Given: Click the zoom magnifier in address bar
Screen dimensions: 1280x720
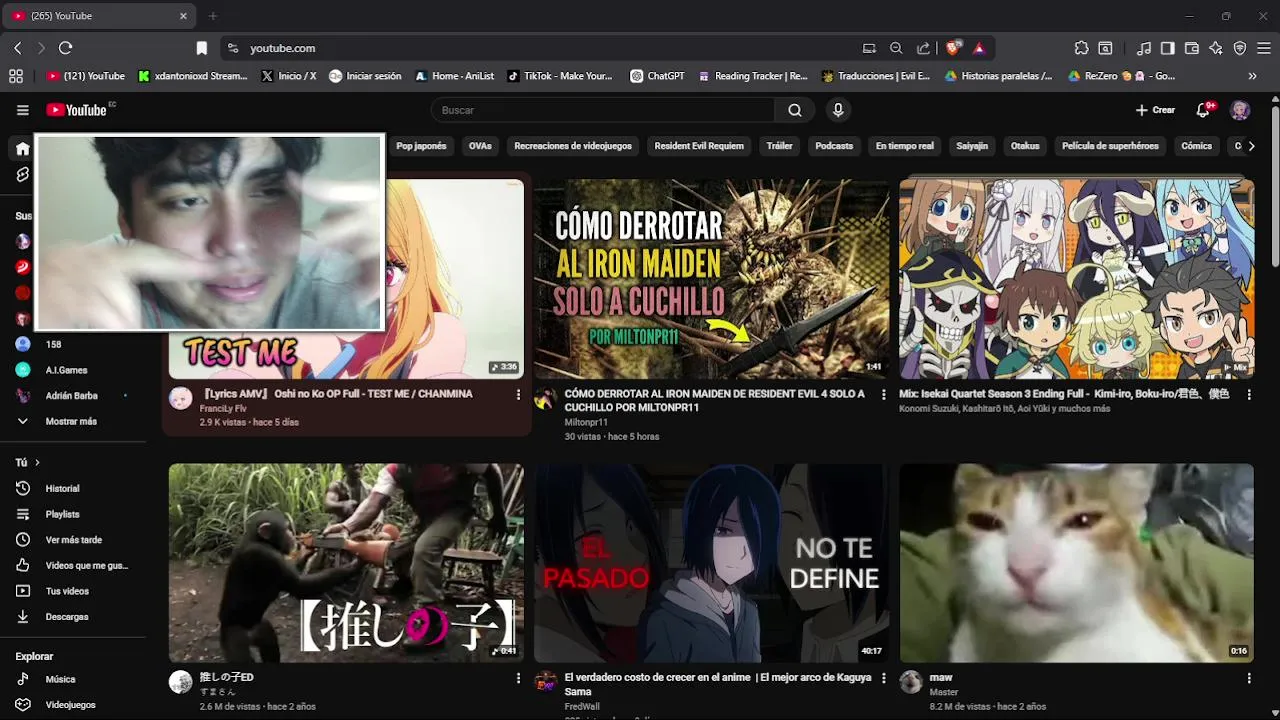Looking at the screenshot, I should click(896, 48).
